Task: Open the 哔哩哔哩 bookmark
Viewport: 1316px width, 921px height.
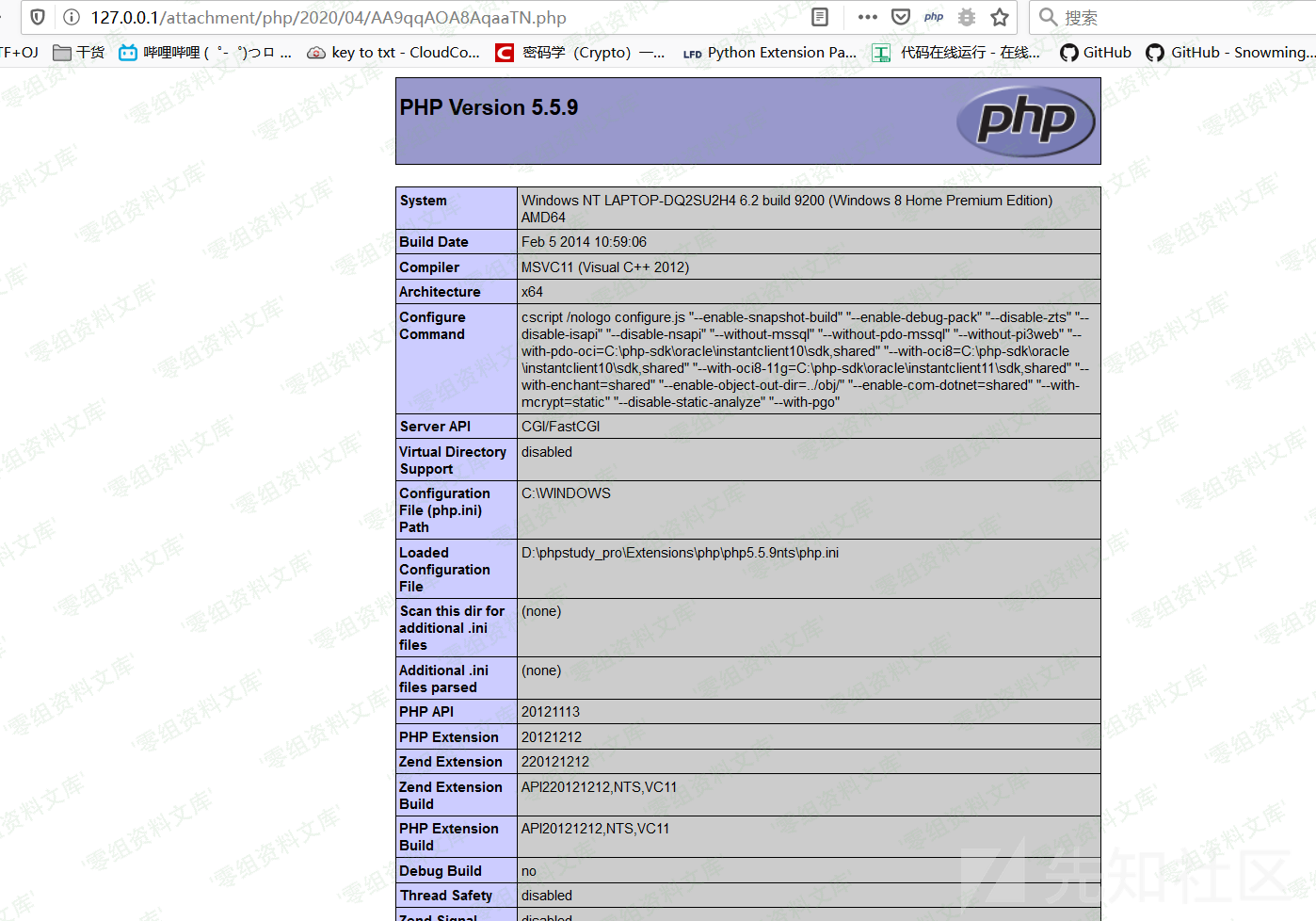Action: tap(205, 53)
